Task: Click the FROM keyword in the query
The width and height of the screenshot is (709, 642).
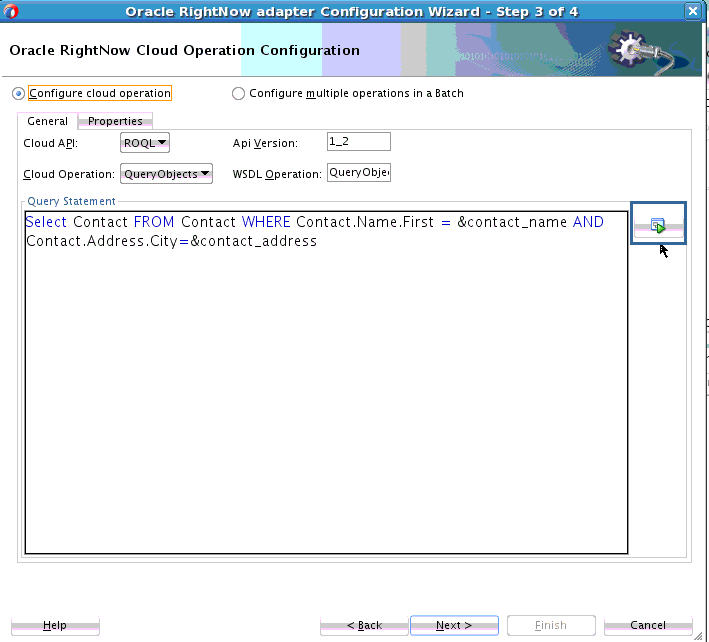Action: [154, 222]
